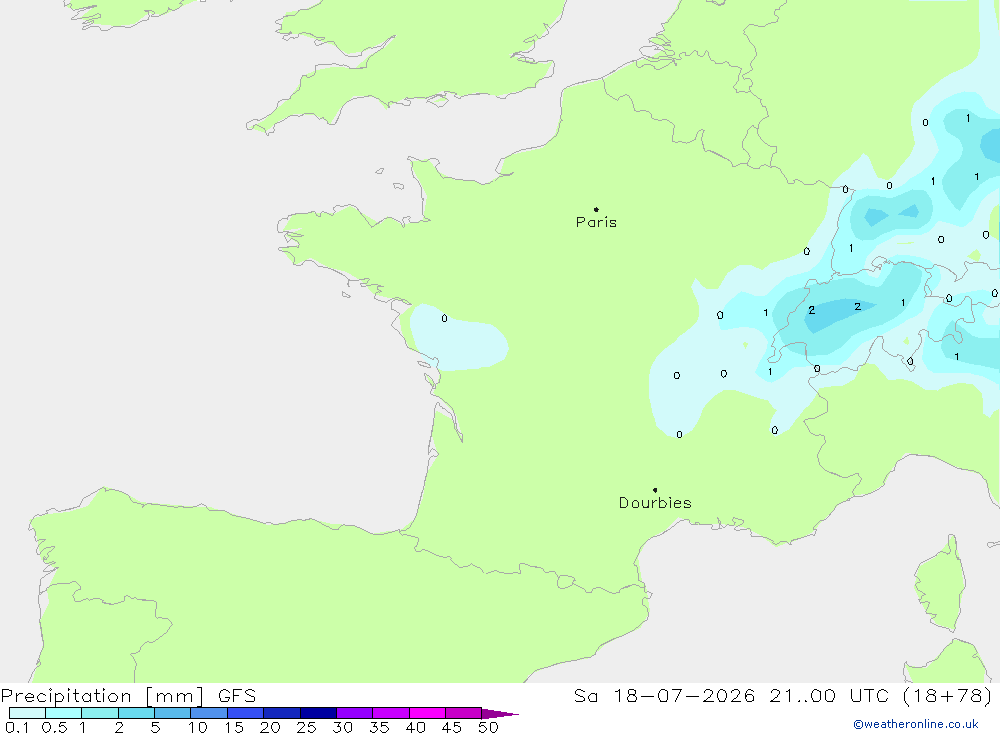
Task: Click the 'Precipitation [mm]' title text
Action: 102,696
